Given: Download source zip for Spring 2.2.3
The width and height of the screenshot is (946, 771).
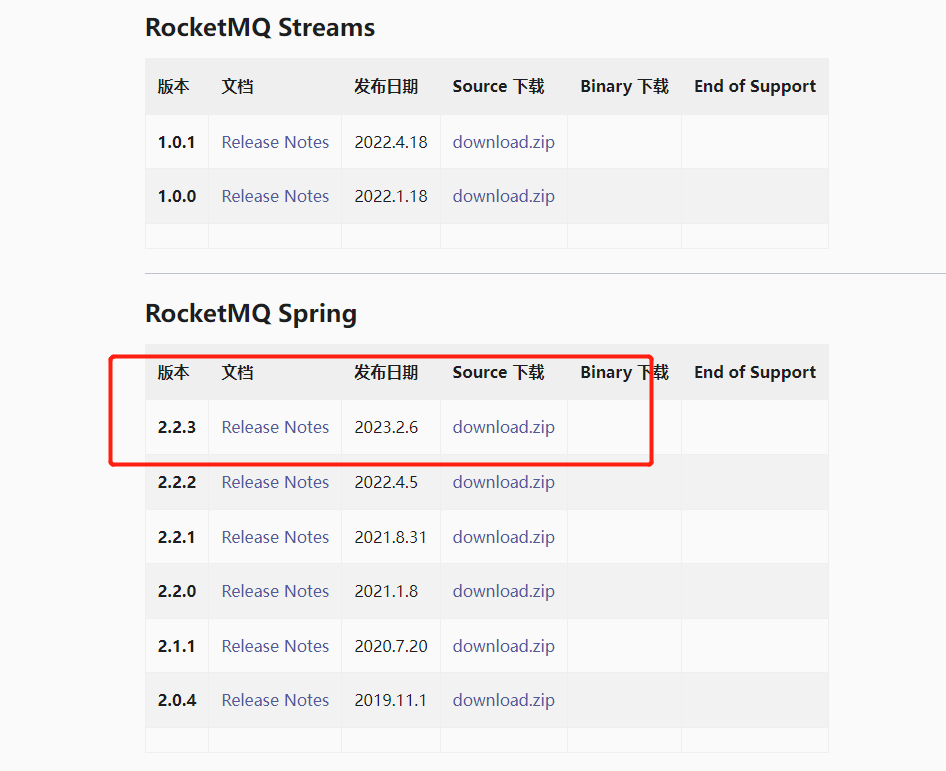Looking at the screenshot, I should [504, 428].
